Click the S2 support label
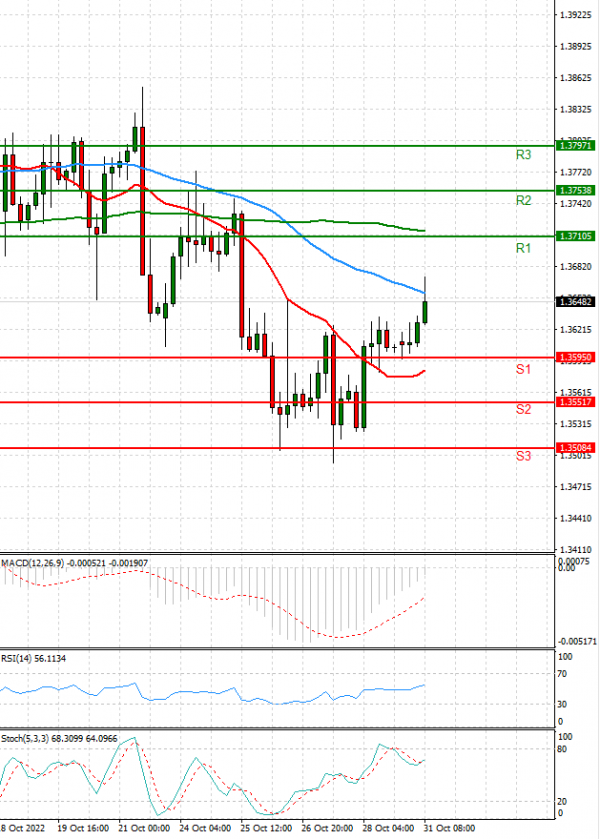600x839 pixels. (523, 409)
